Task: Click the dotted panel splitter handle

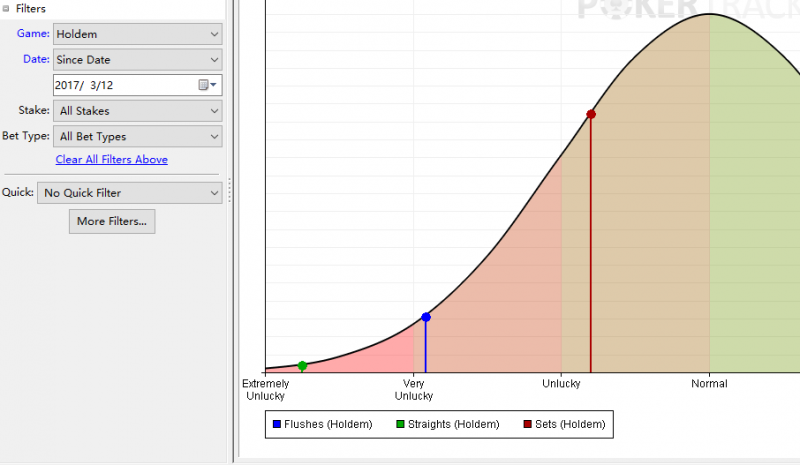Action: pyautogui.click(x=230, y=190)
